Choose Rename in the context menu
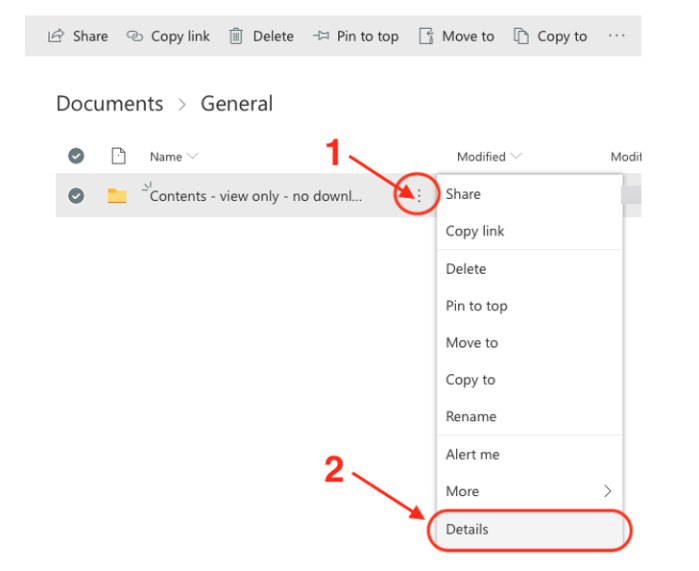 [471, 417]
